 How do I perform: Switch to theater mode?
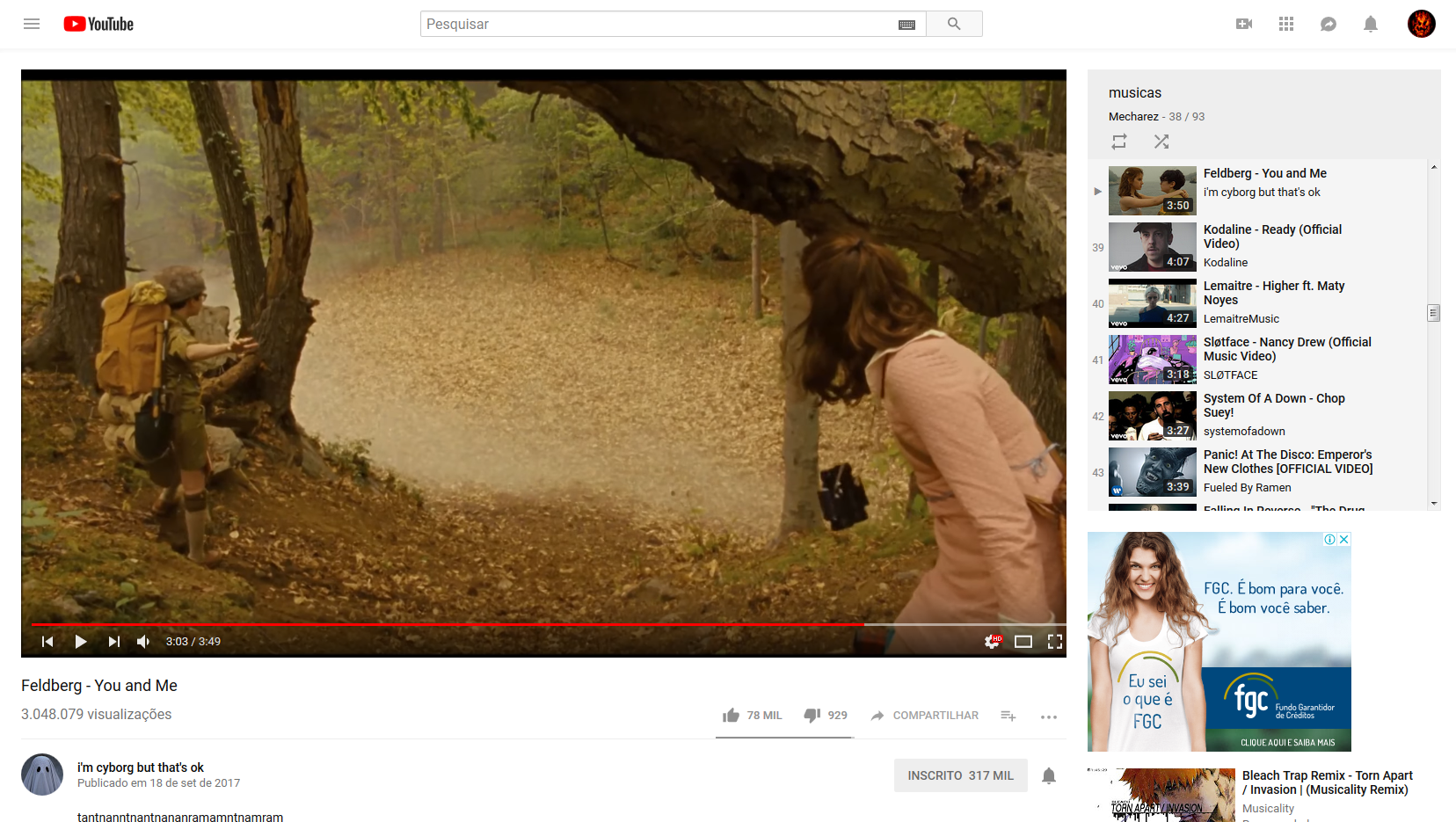(x=1023, y=642)
